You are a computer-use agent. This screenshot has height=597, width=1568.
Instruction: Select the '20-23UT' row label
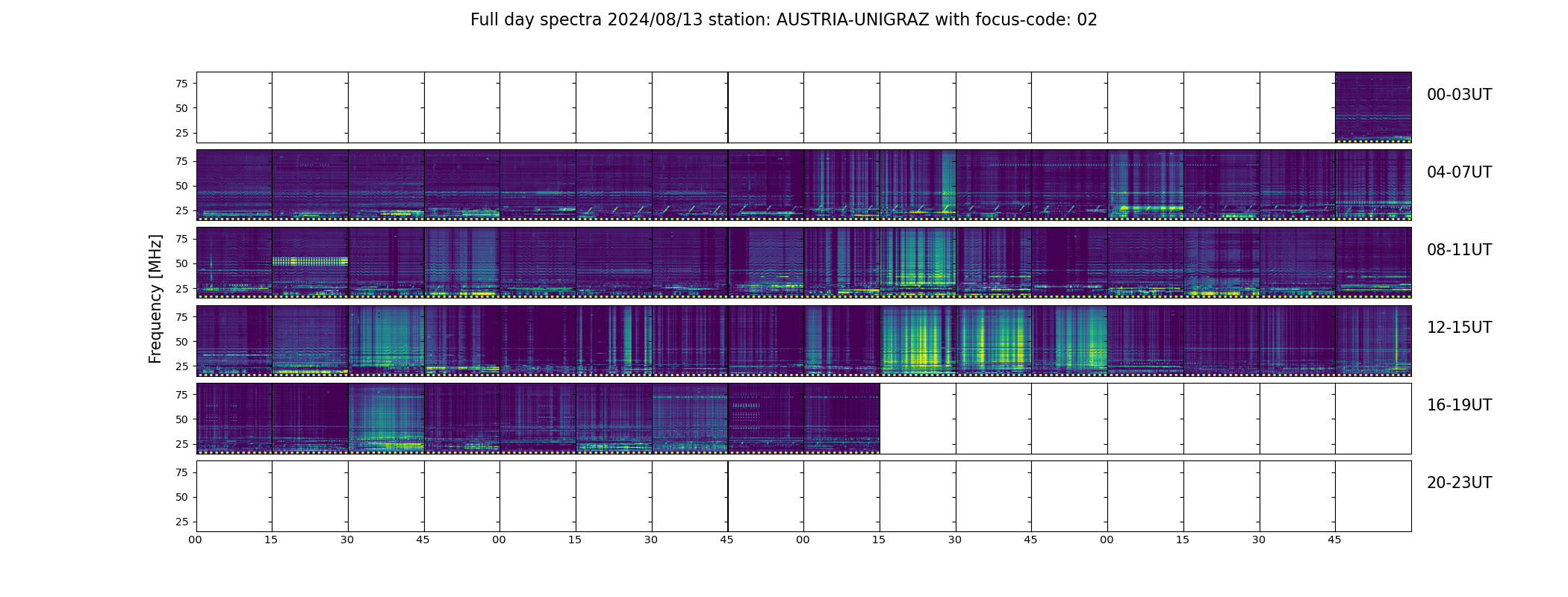1459,483
